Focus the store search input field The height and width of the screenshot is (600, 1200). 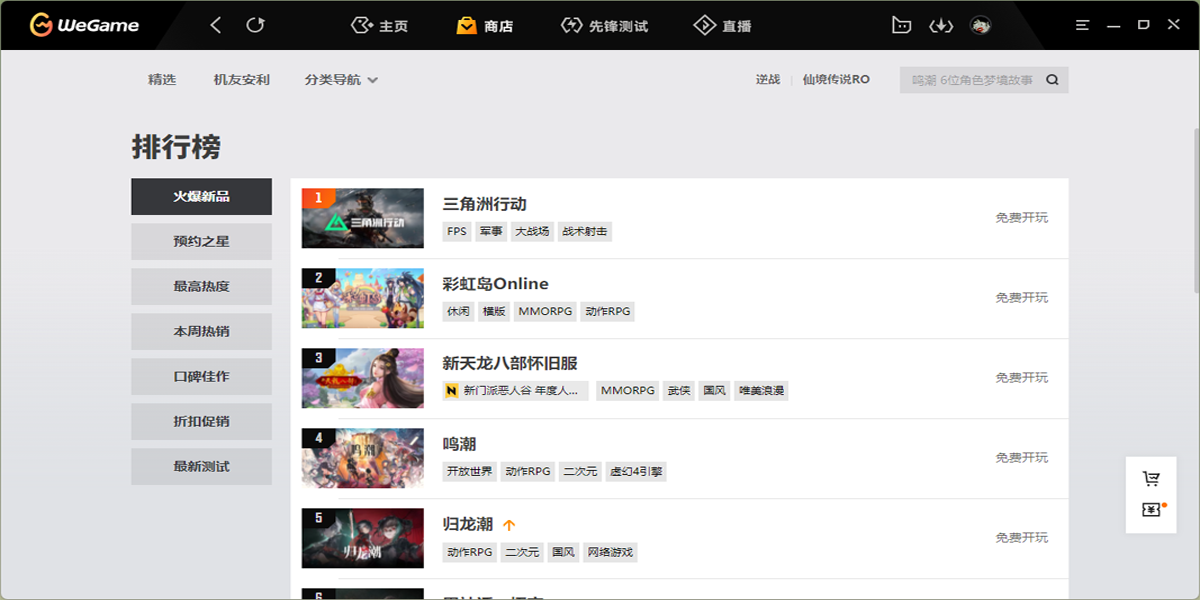click(970, 80)
